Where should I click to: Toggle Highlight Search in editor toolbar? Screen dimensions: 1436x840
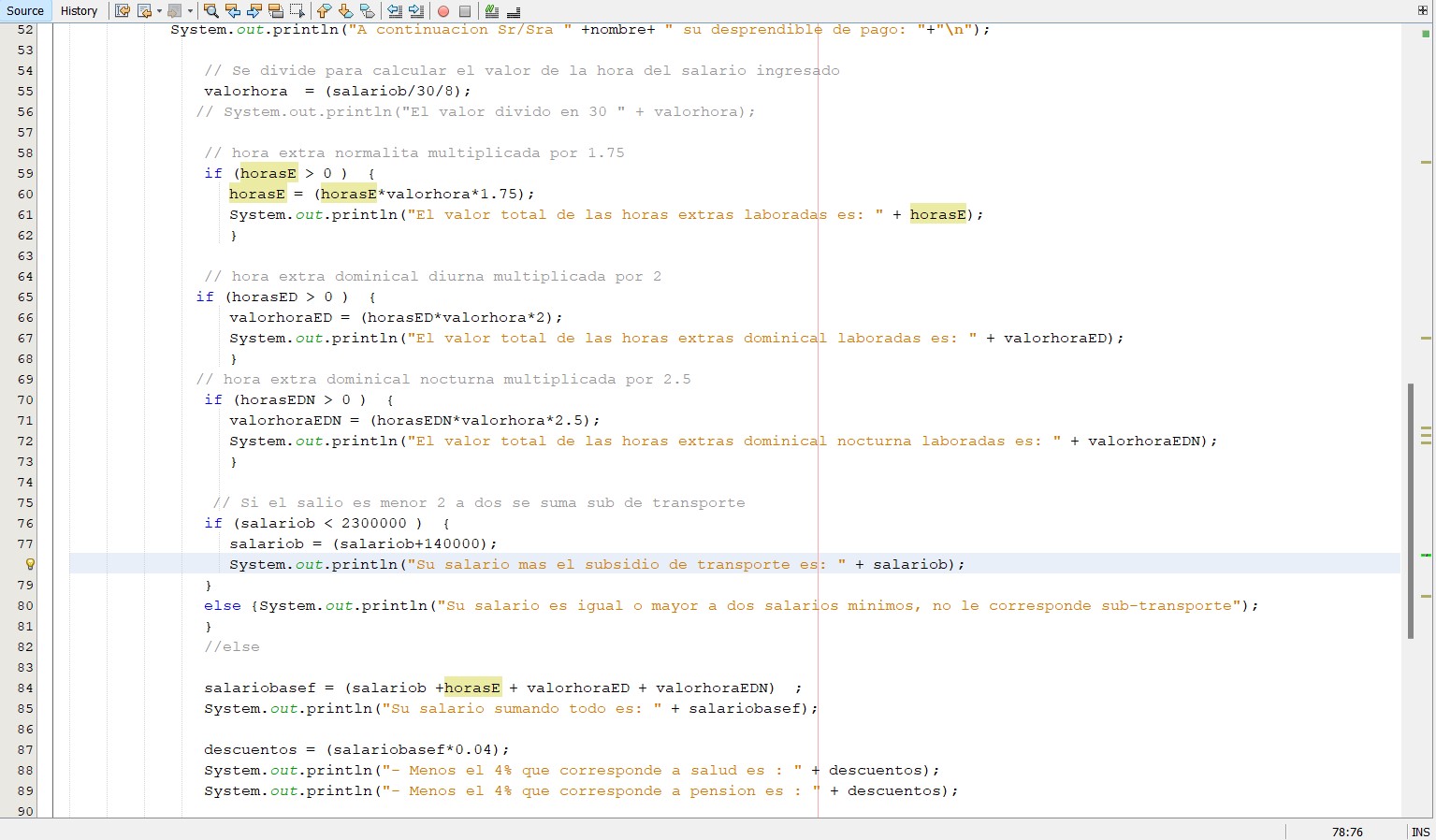276,11
